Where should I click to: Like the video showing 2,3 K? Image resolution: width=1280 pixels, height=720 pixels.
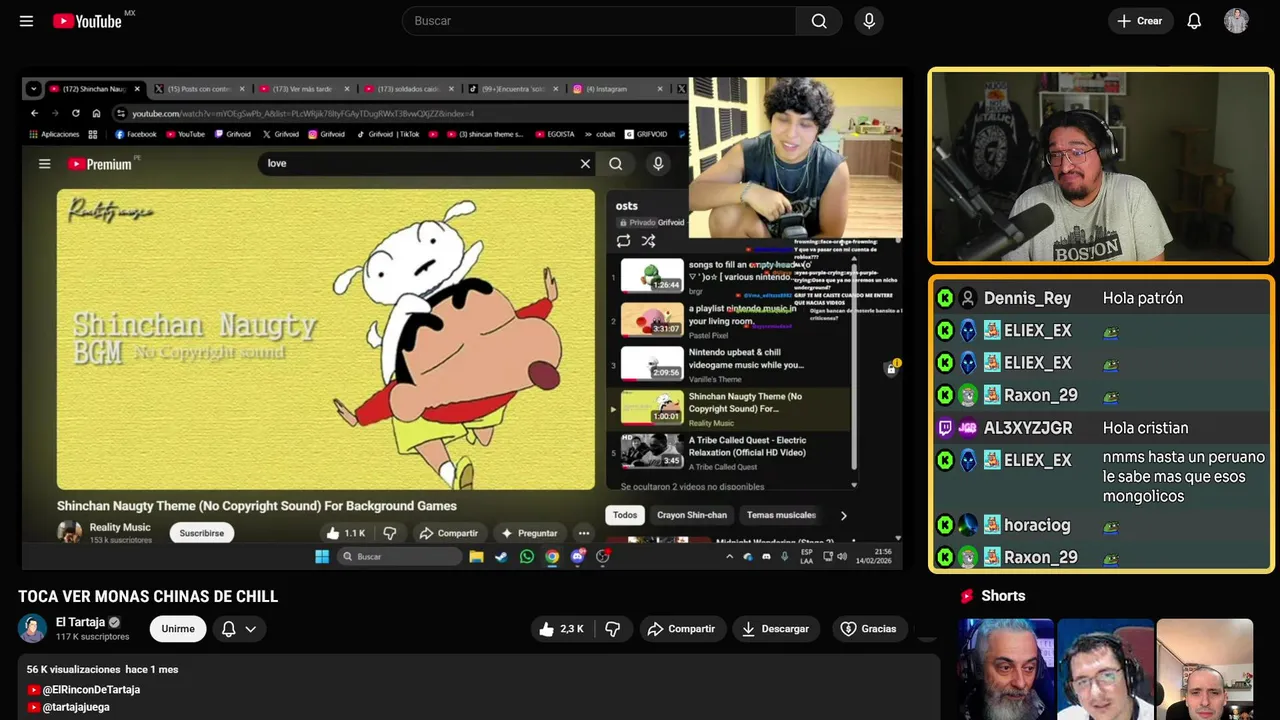[x=561, y=629]
